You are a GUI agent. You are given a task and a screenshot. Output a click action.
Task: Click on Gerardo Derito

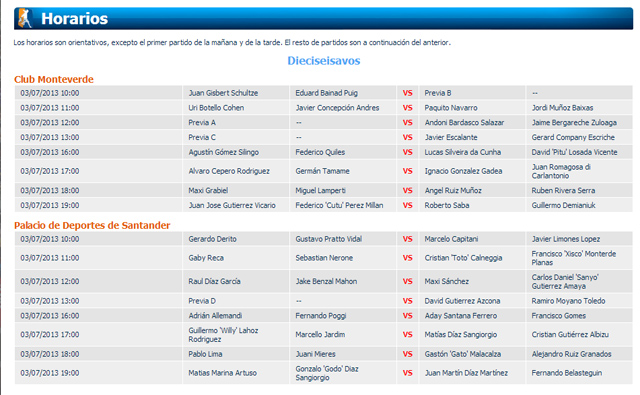coord(212,239)
